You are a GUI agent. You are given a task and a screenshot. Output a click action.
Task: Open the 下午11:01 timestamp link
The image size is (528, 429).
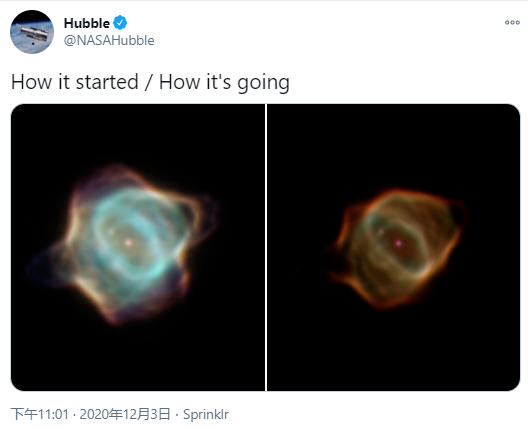pos(40,414)
